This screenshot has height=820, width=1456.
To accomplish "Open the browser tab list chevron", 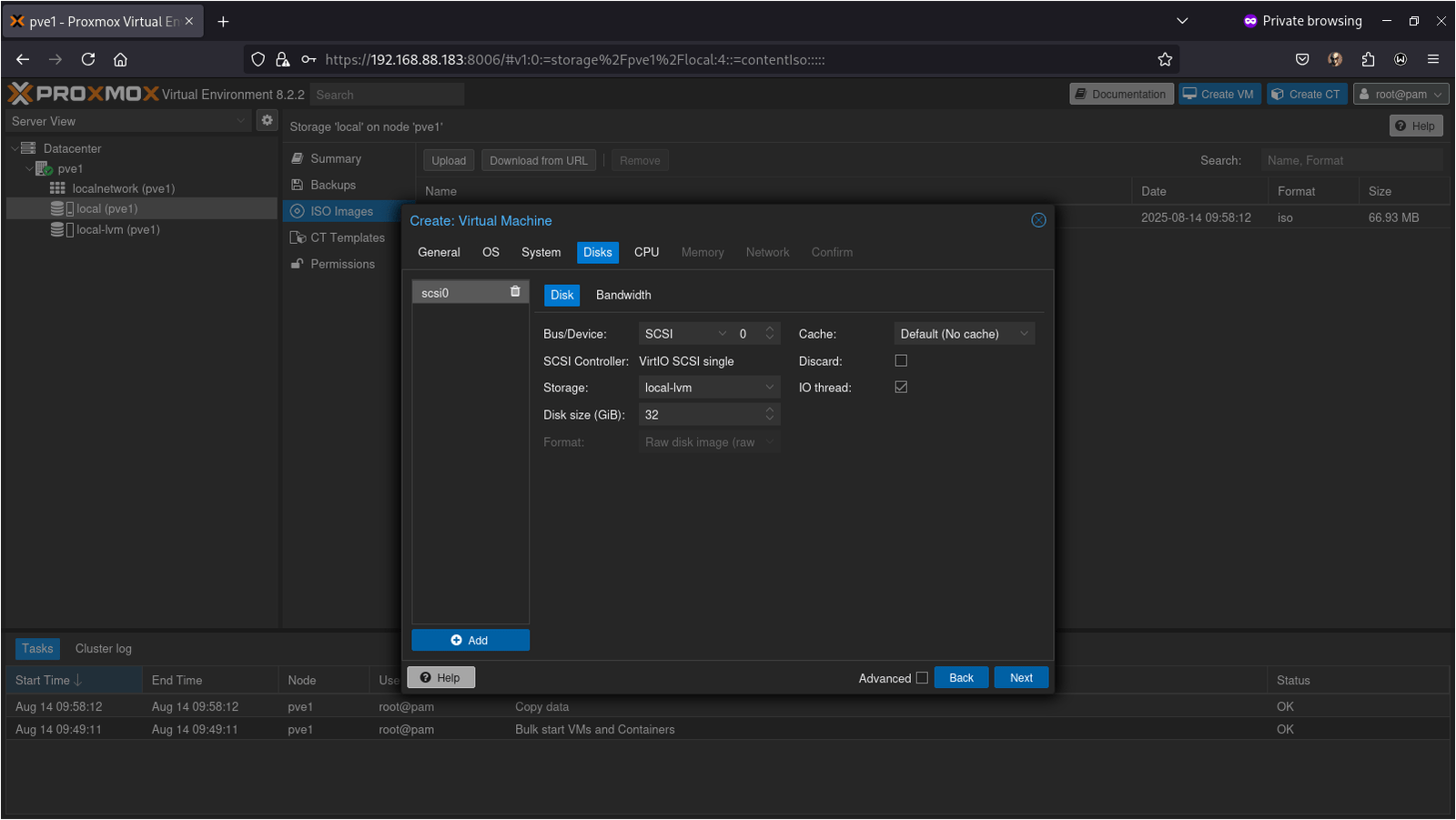I will coord(1182,21).
